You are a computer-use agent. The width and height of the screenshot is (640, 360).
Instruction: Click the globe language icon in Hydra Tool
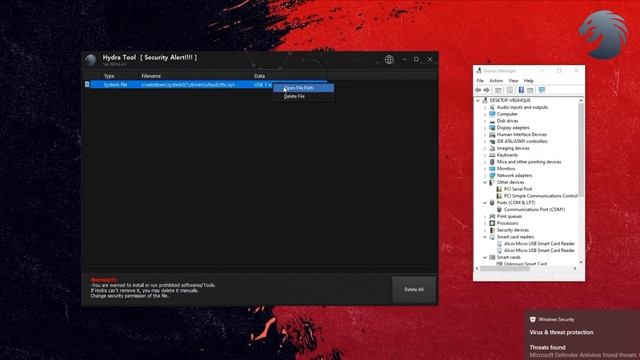point(389,60)
